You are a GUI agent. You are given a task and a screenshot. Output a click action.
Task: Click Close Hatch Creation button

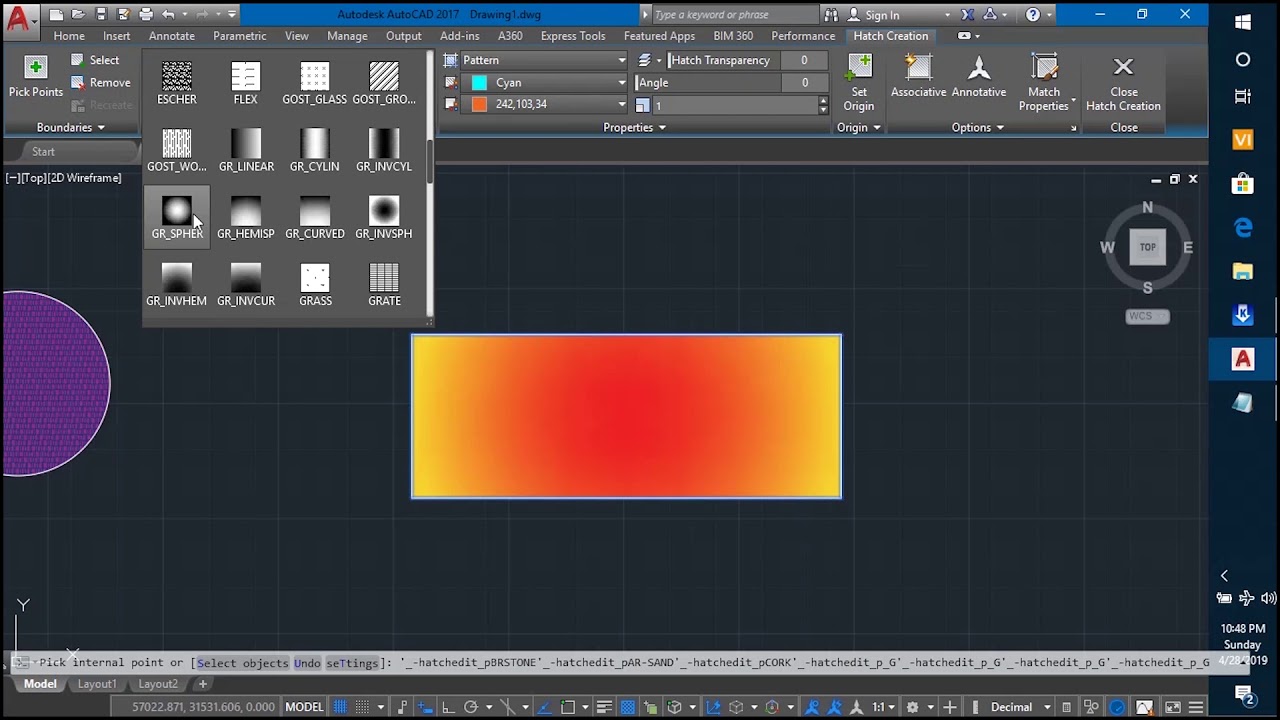coord(1123,83)
